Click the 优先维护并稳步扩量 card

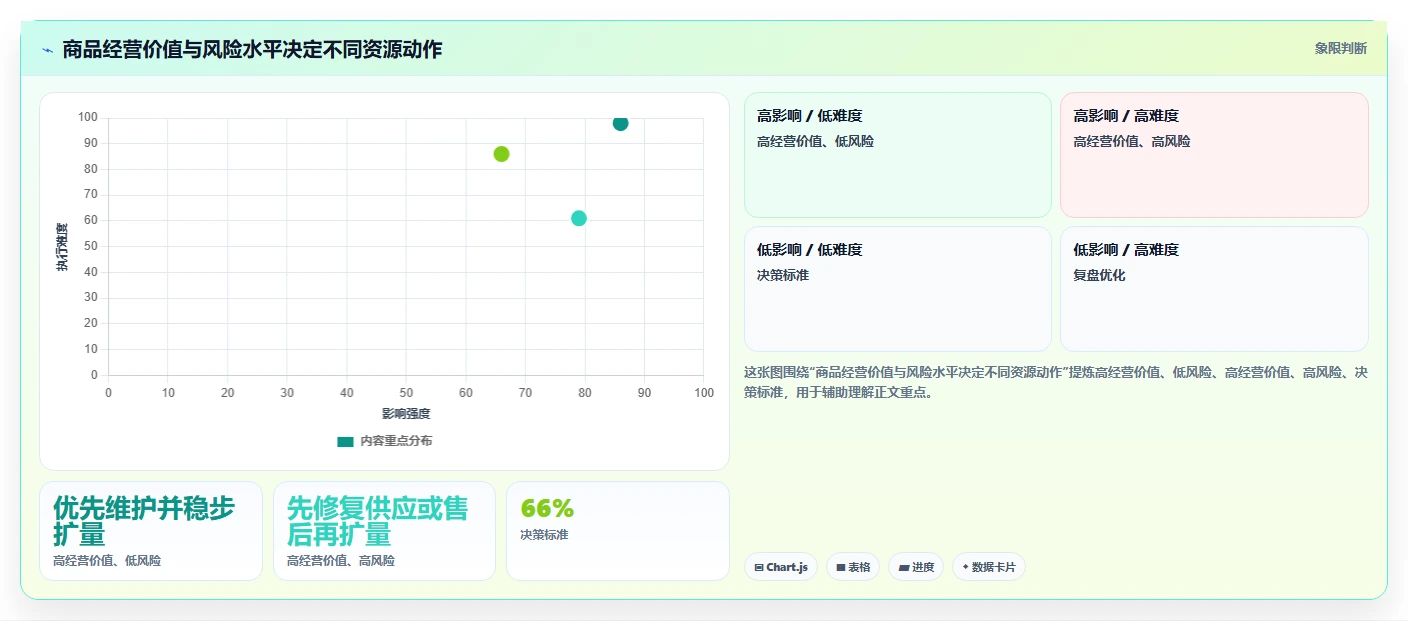click(x=151, y=531)
